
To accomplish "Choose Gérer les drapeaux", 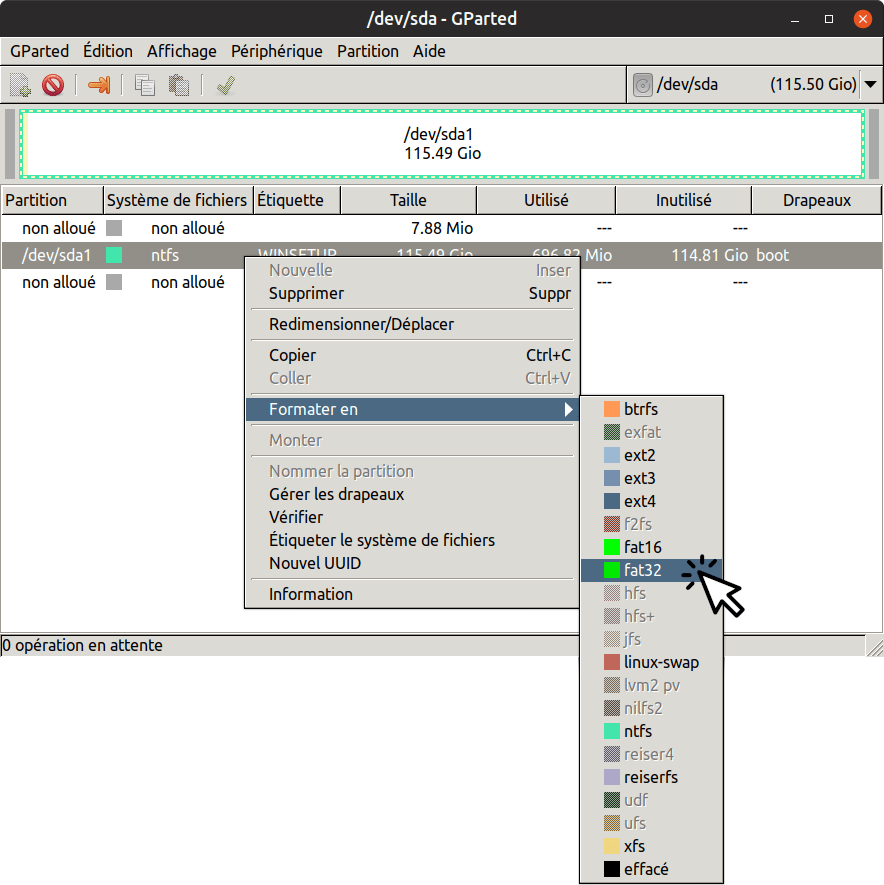I will [412, 494].
